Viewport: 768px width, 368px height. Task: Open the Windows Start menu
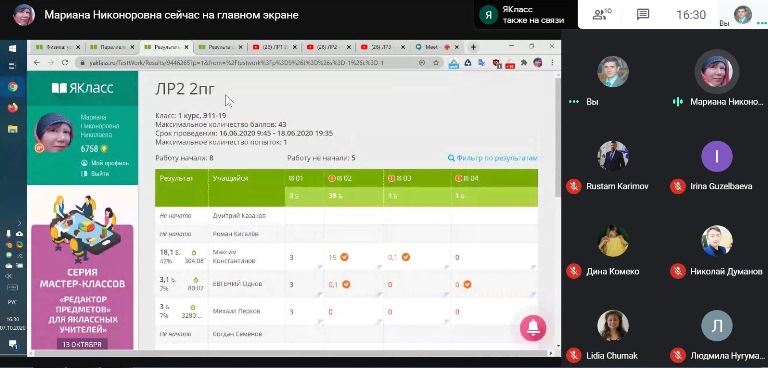[x=13, y=48]
